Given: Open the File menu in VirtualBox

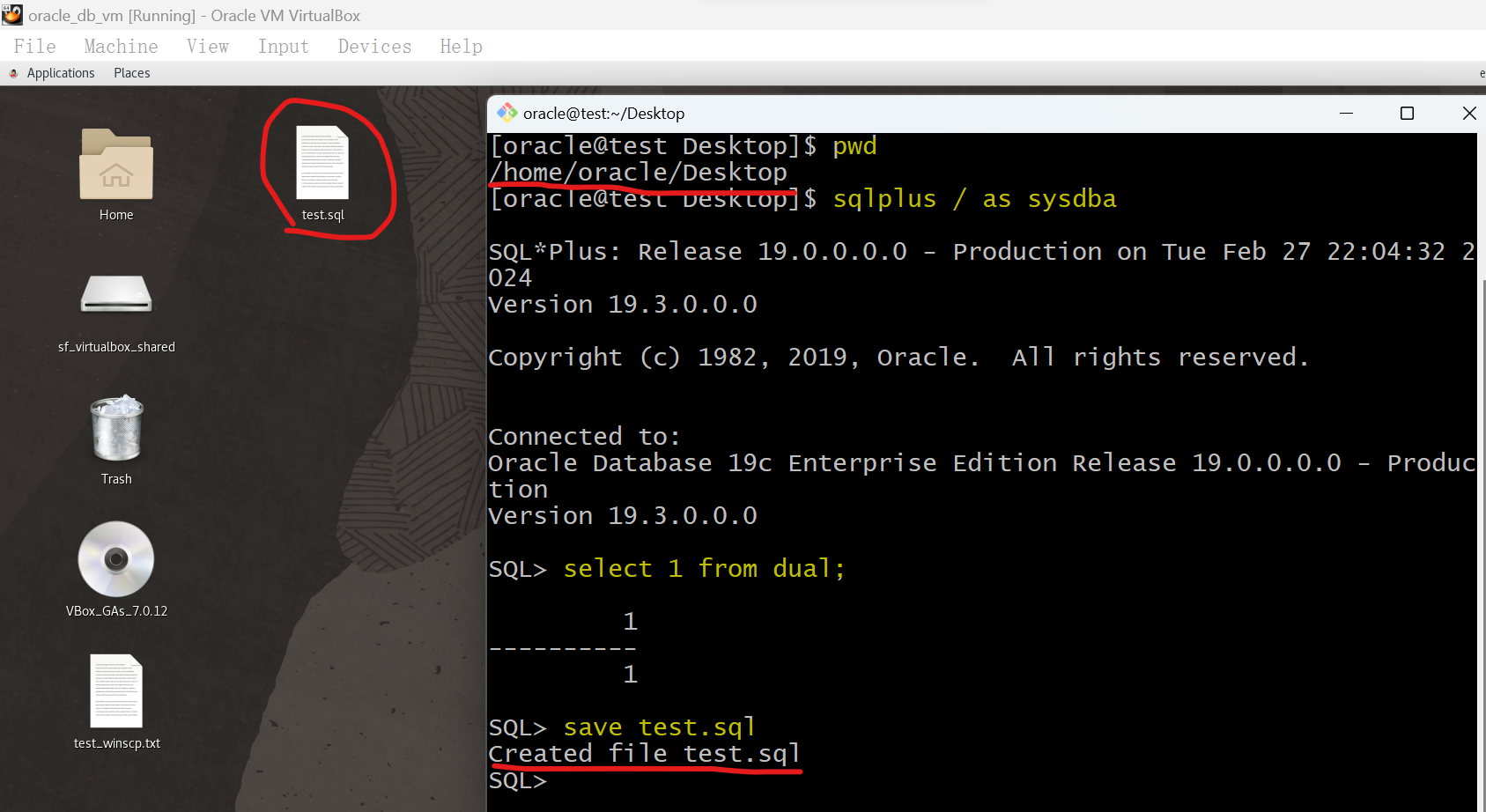Looking at the screenshot, I should point(35,47).
